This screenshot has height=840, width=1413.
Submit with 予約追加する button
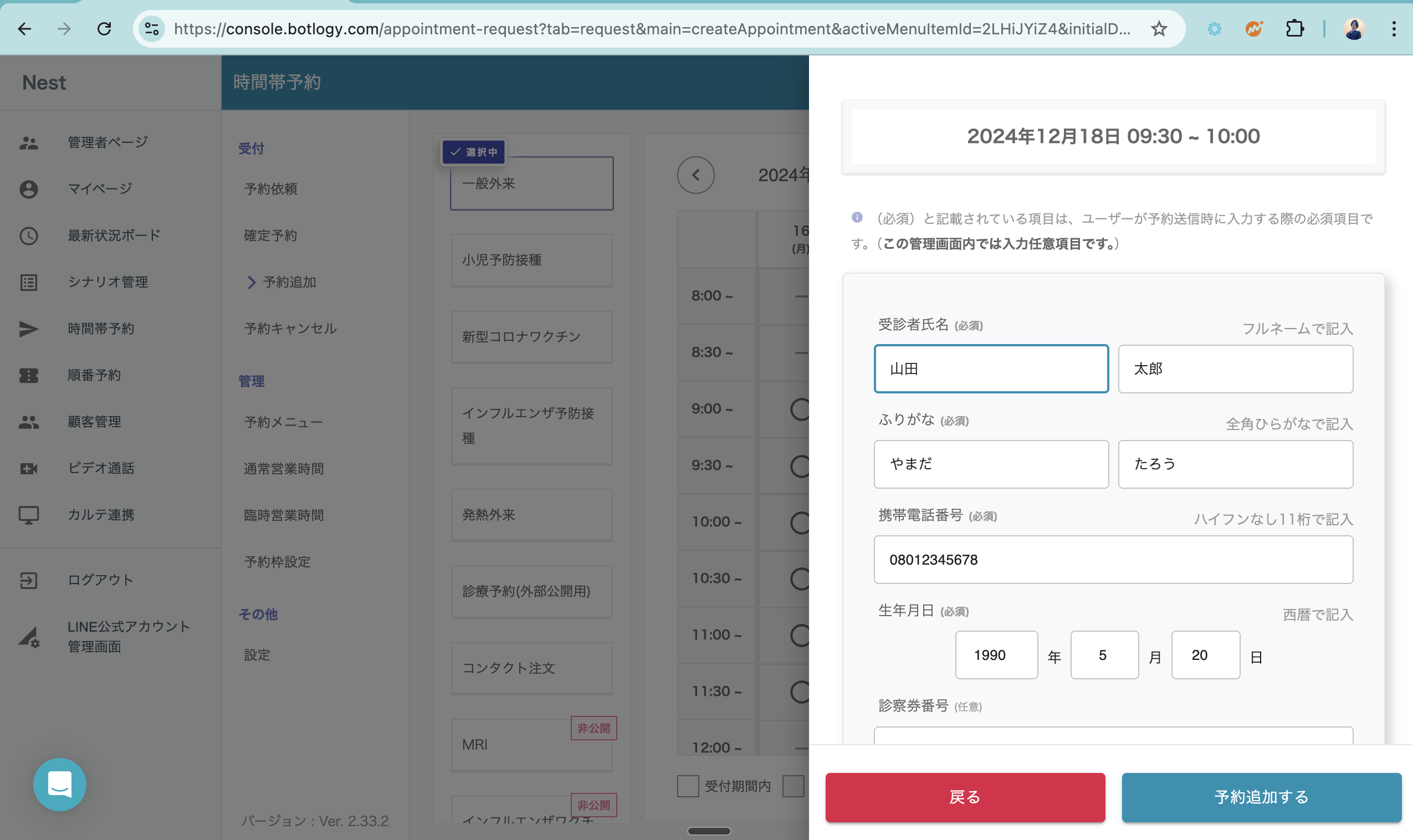point(1261,797)
